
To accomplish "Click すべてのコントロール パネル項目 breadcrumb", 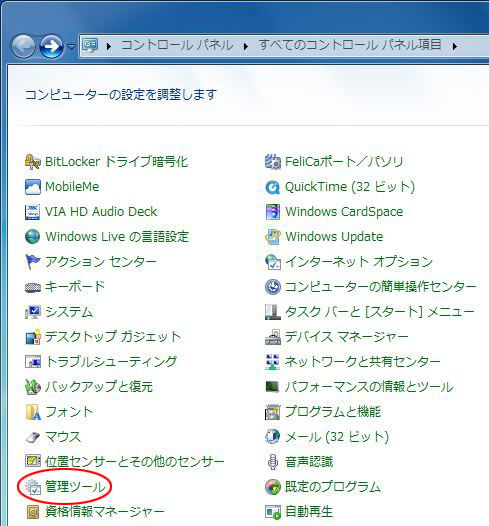I will [350, 45].
